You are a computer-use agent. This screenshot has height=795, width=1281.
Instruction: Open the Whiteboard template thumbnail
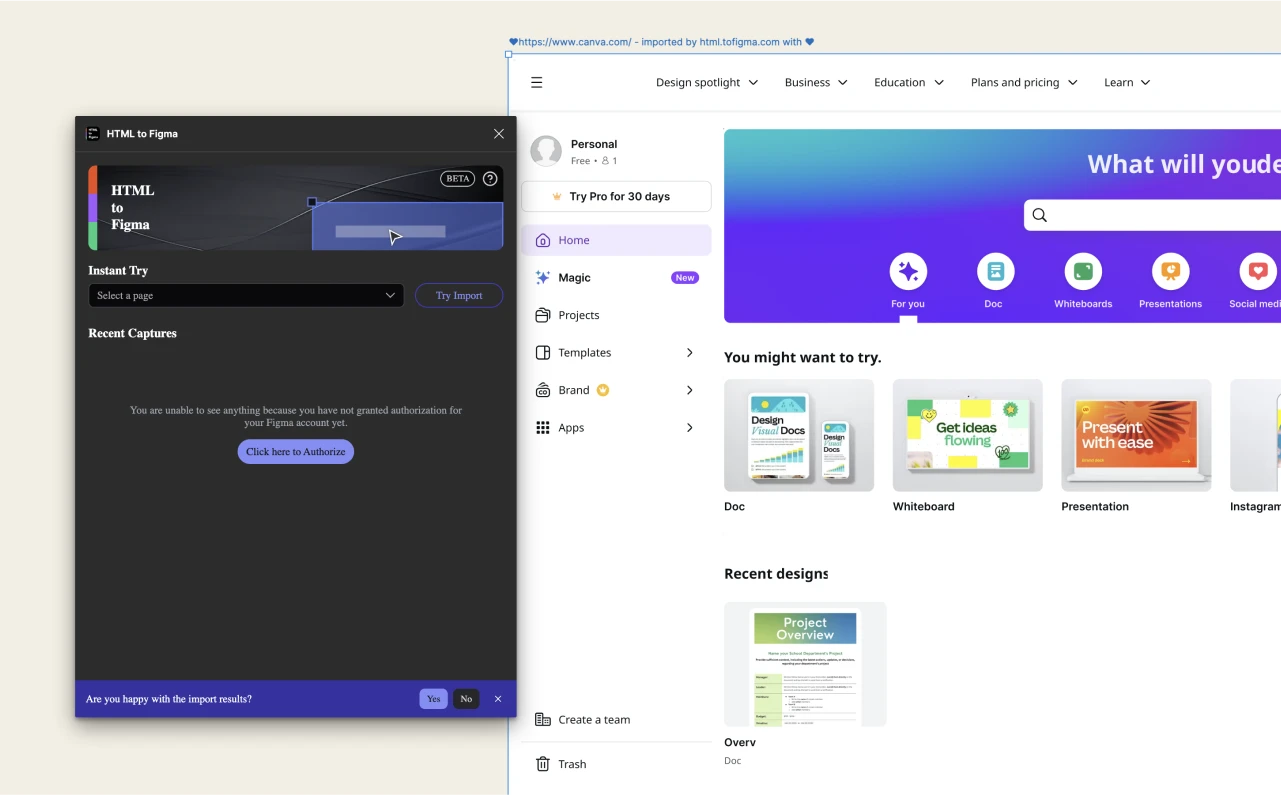pos(968,435)
